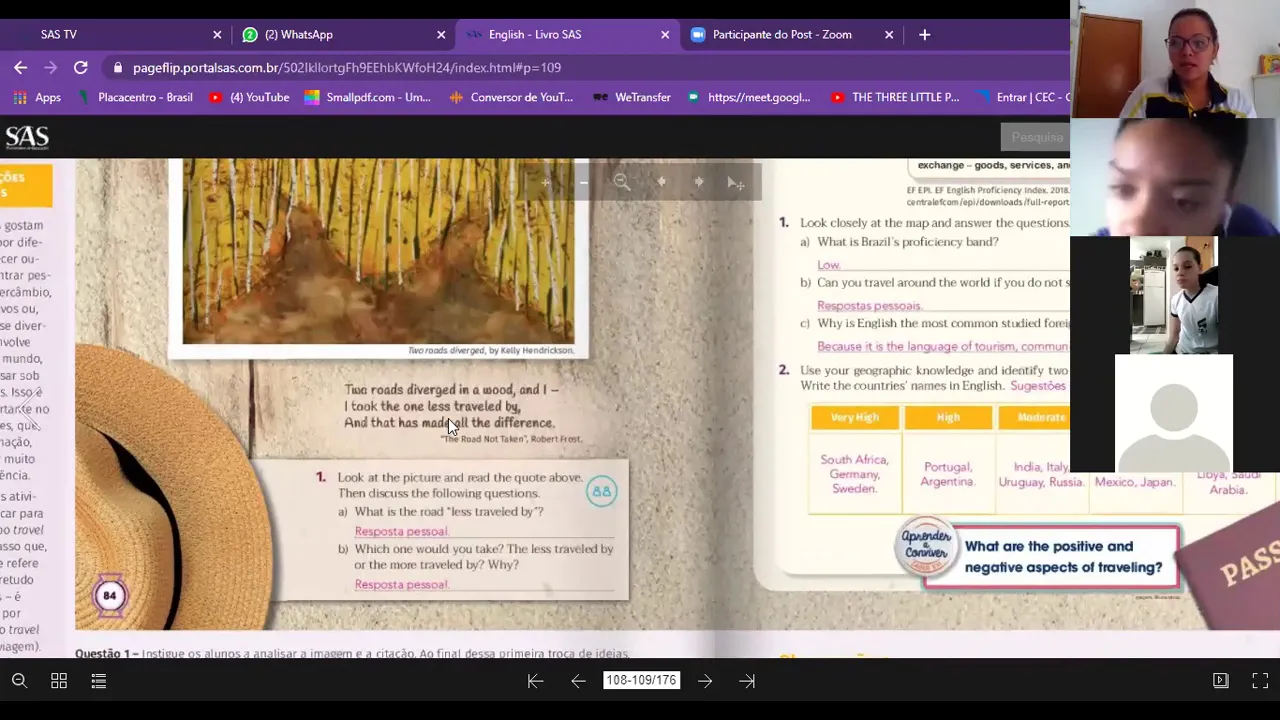Click the Pesquisa search field

pyautogui.click(x=1035, y=137)
